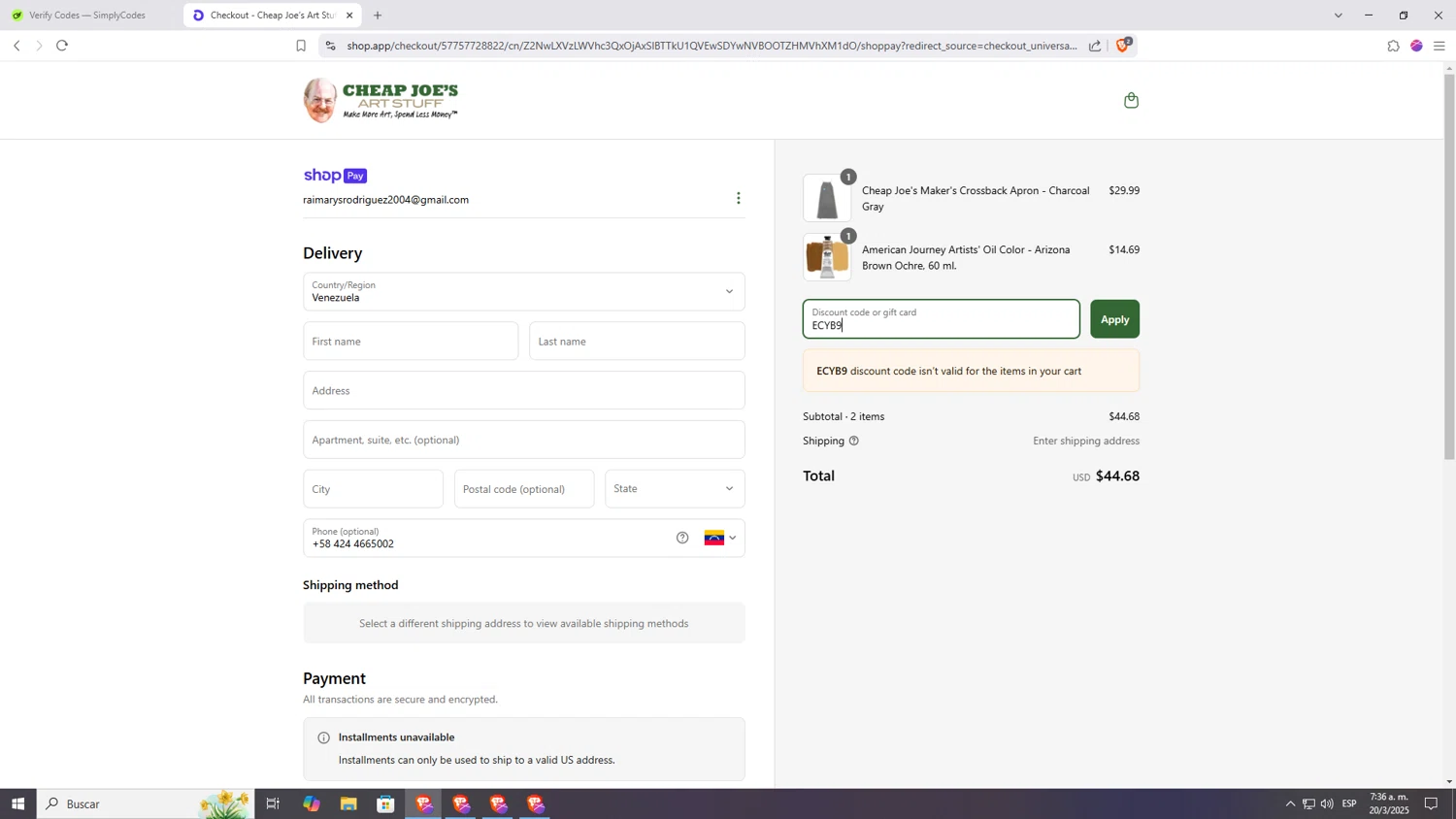Open the network icon in system tray
Viewport: 1456px width, 819px height.
point(1308,803)
